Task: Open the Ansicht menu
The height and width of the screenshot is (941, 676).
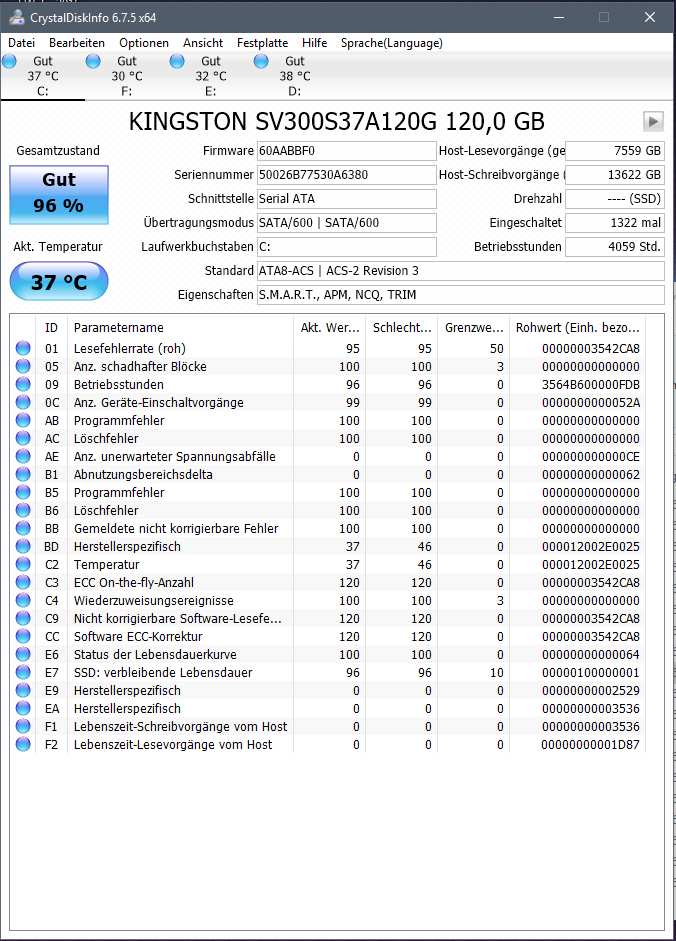Action: click(203, 43)
